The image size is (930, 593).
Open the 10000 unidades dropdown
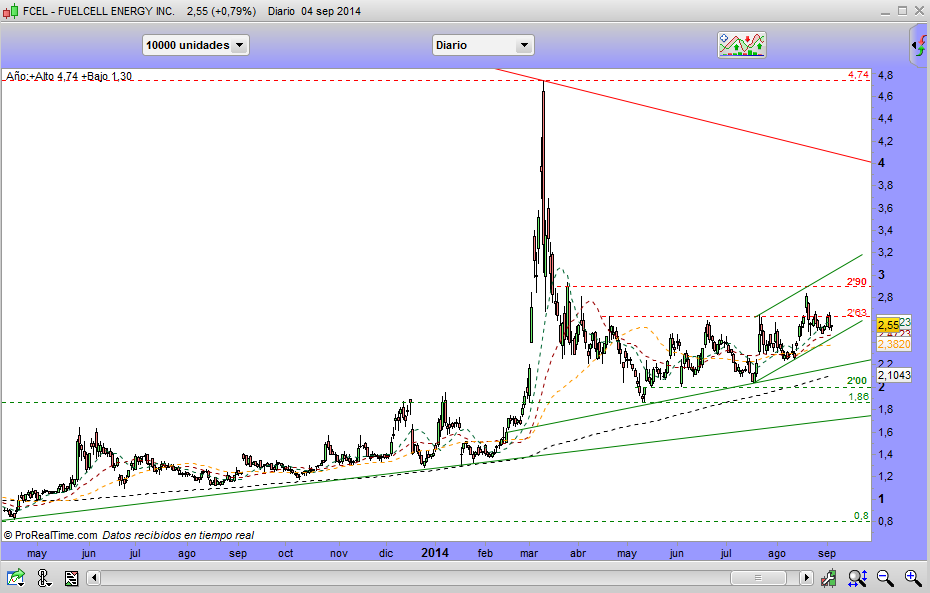coord(196,45)
